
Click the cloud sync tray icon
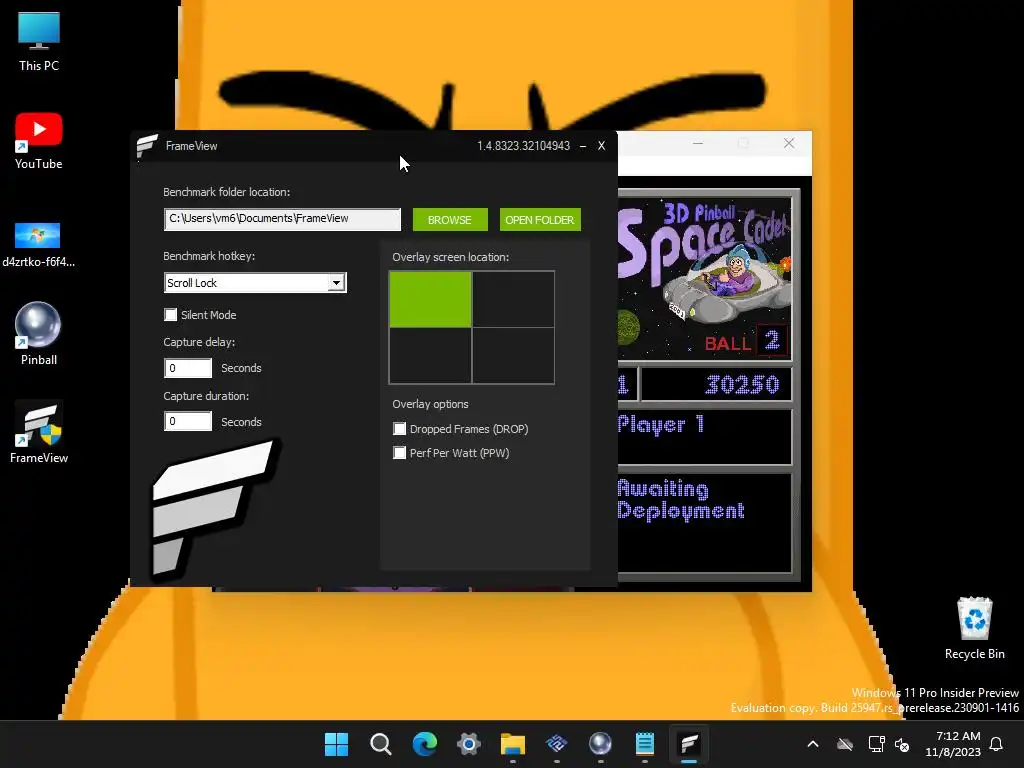tap(845, 744)
